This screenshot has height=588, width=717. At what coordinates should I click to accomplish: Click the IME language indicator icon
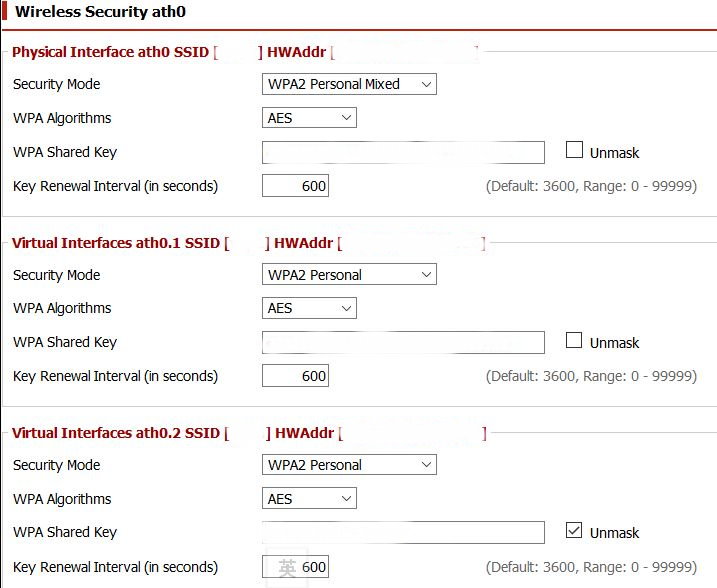[287, 567]
